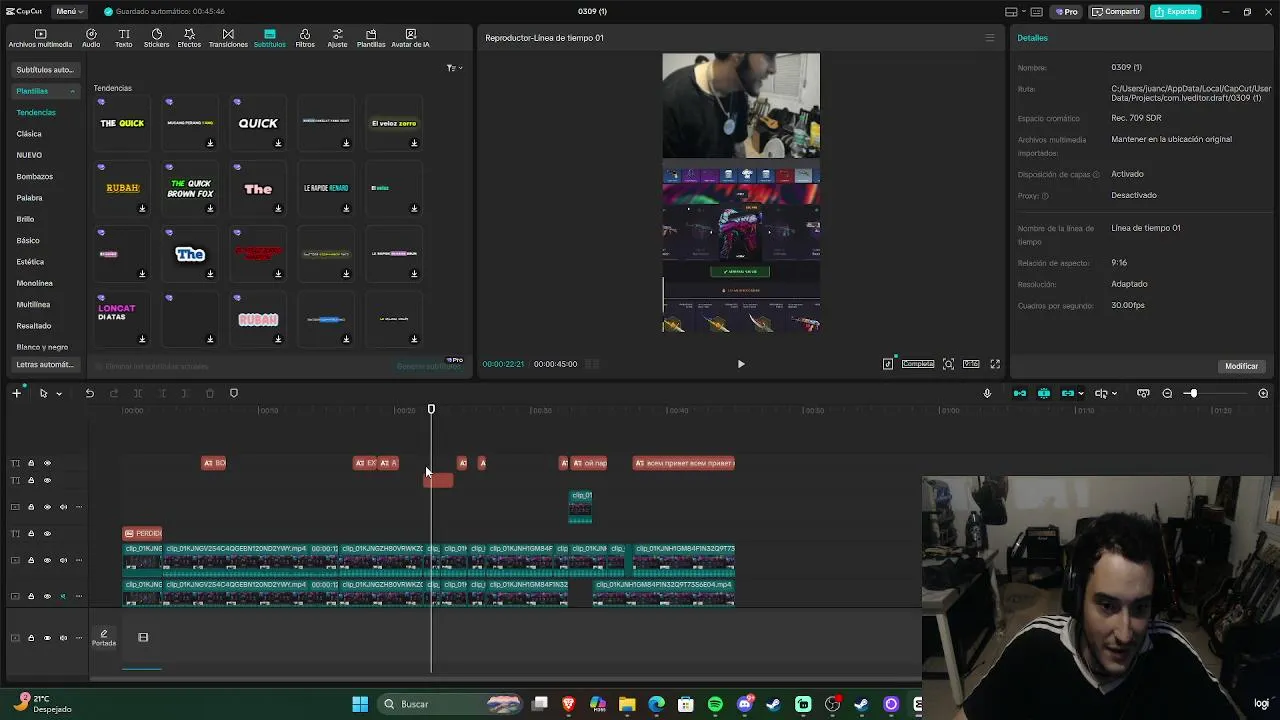Image resolution: width=1280 pixels, height=720 pixels.
Task: Select the Bombazos template category
Action: [x=35, y=176]
